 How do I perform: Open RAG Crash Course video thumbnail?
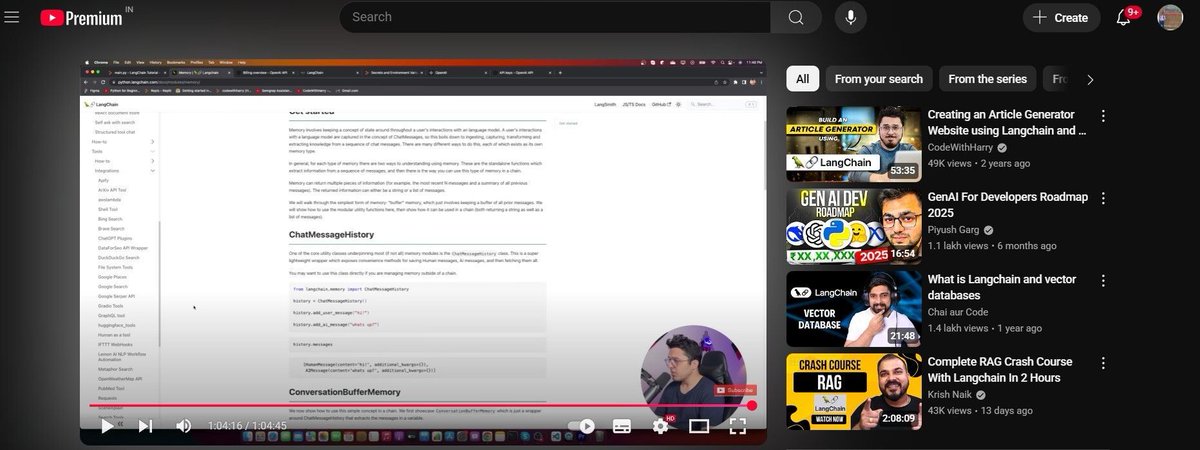(x=853, y=392)
